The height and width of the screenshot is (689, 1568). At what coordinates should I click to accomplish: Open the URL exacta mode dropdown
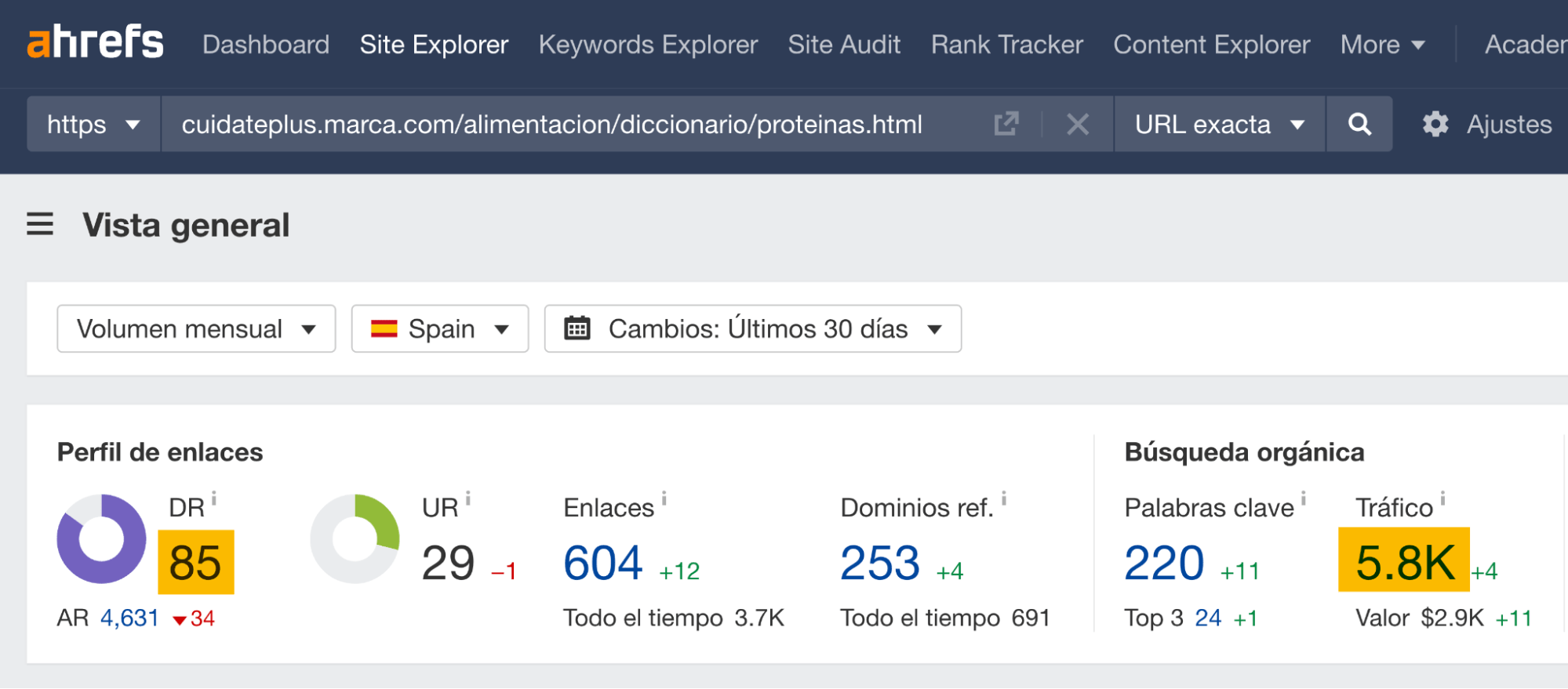point(1220,124)
